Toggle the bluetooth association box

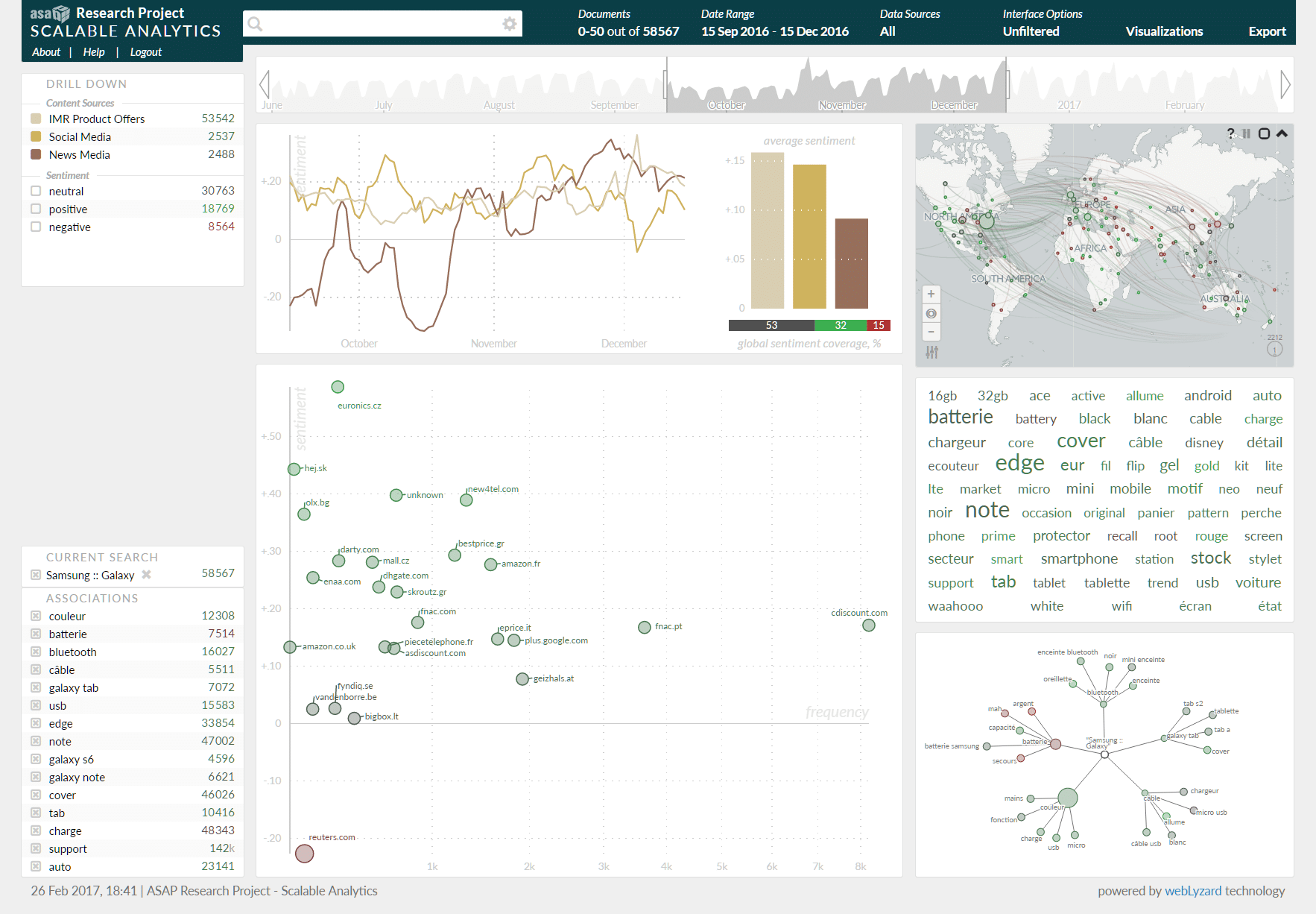pyautogui.click(x=36, y=652)
